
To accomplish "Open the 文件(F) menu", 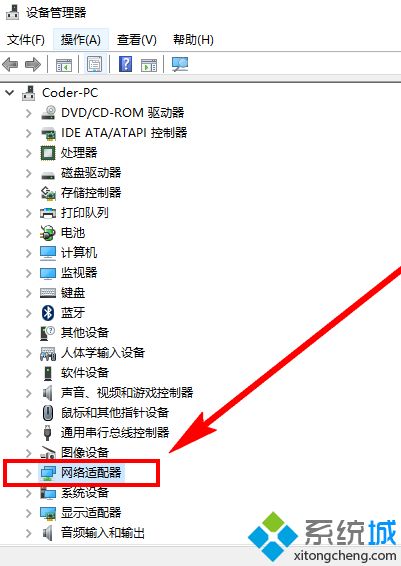I will click(26, 39).
